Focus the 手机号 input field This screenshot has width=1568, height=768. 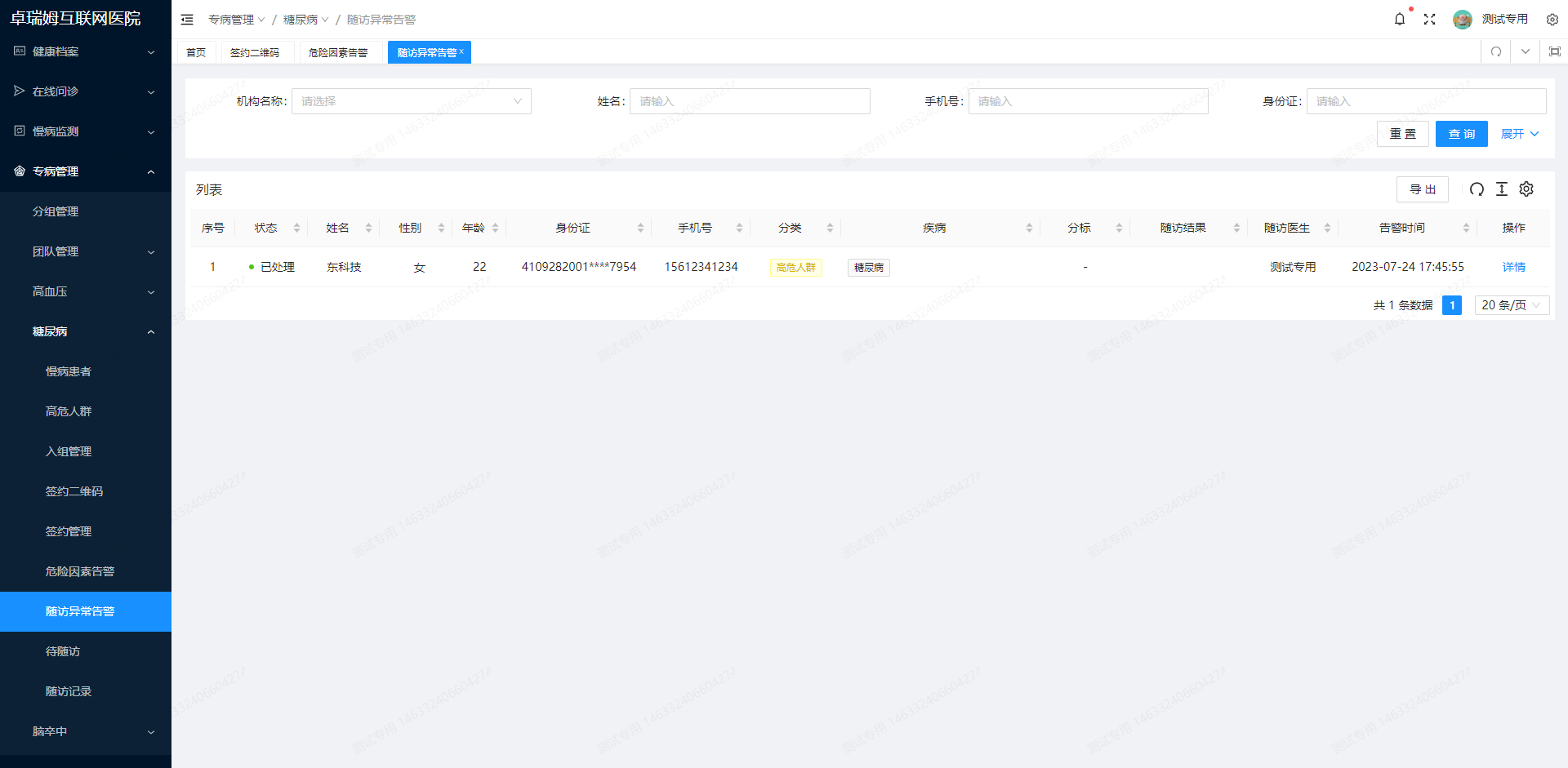click(1089, 101)
